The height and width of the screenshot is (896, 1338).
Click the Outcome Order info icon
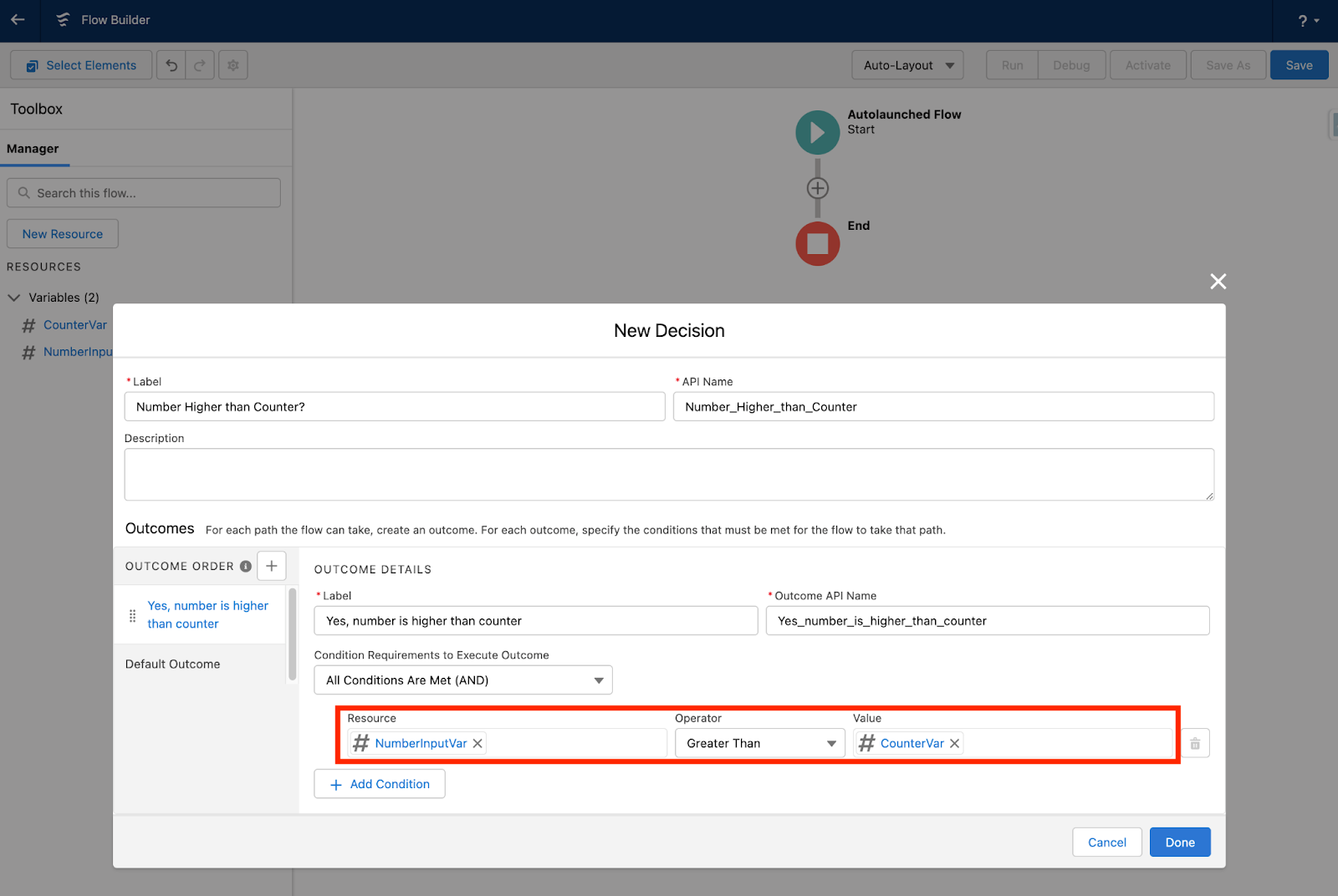pos(245,566)
